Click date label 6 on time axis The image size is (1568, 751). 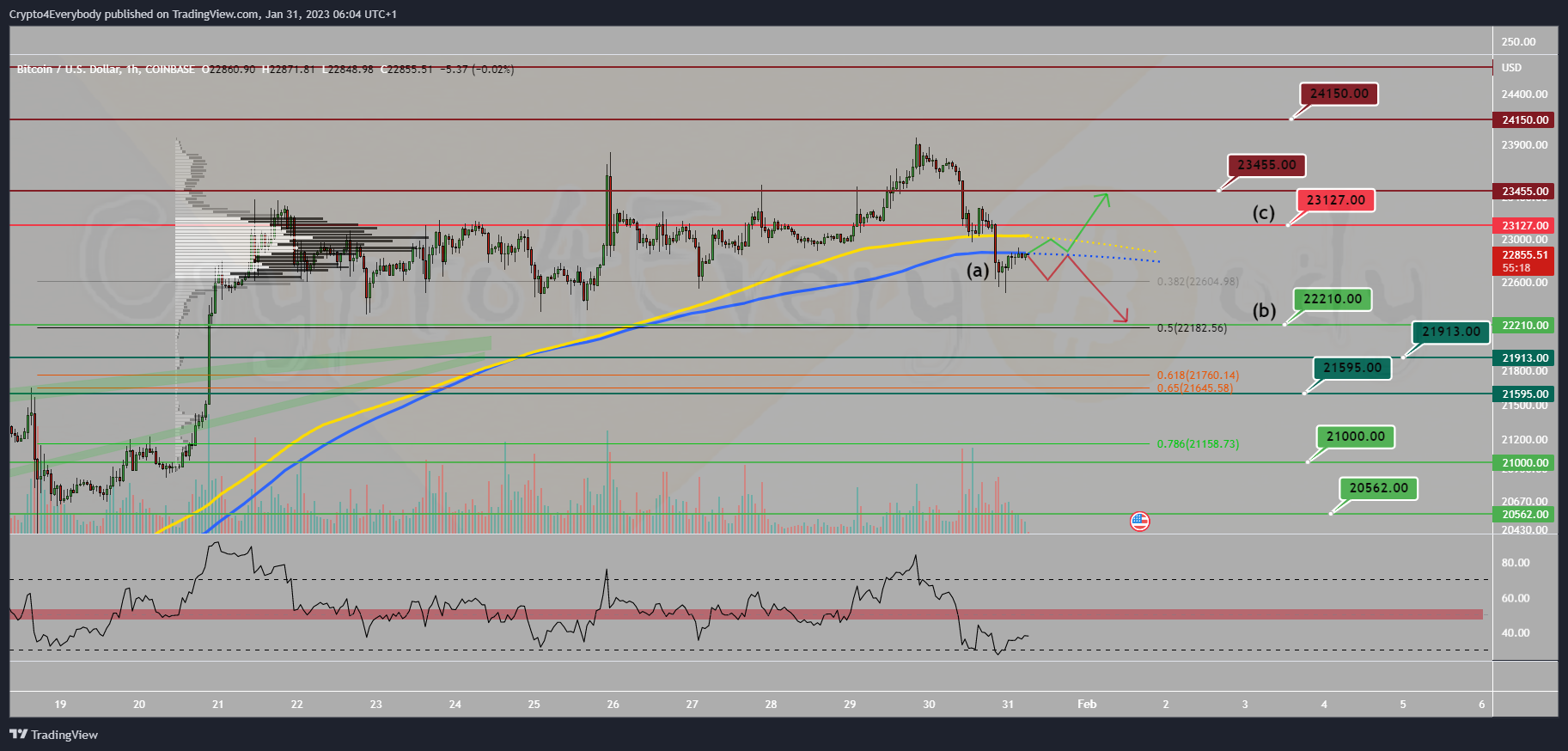pos(1482,705)
